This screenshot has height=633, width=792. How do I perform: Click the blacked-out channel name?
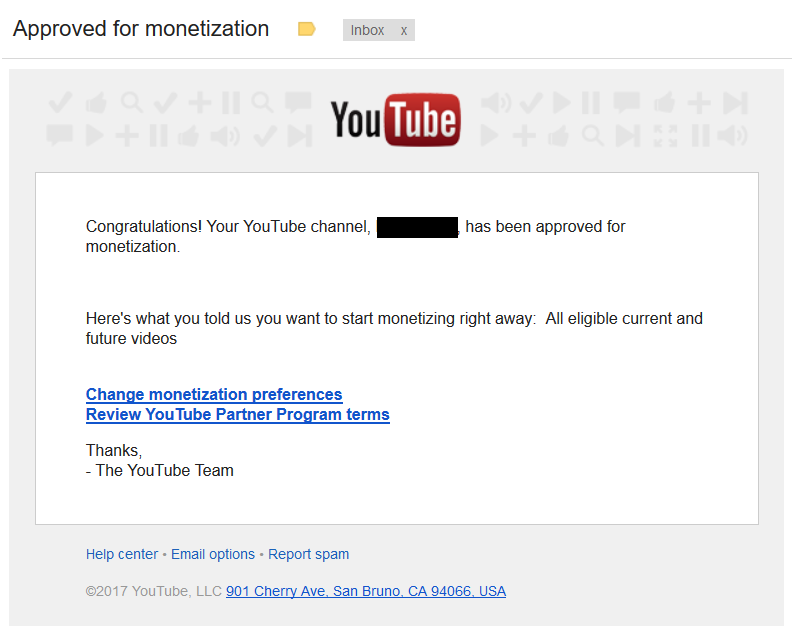[x=417, y=227]
